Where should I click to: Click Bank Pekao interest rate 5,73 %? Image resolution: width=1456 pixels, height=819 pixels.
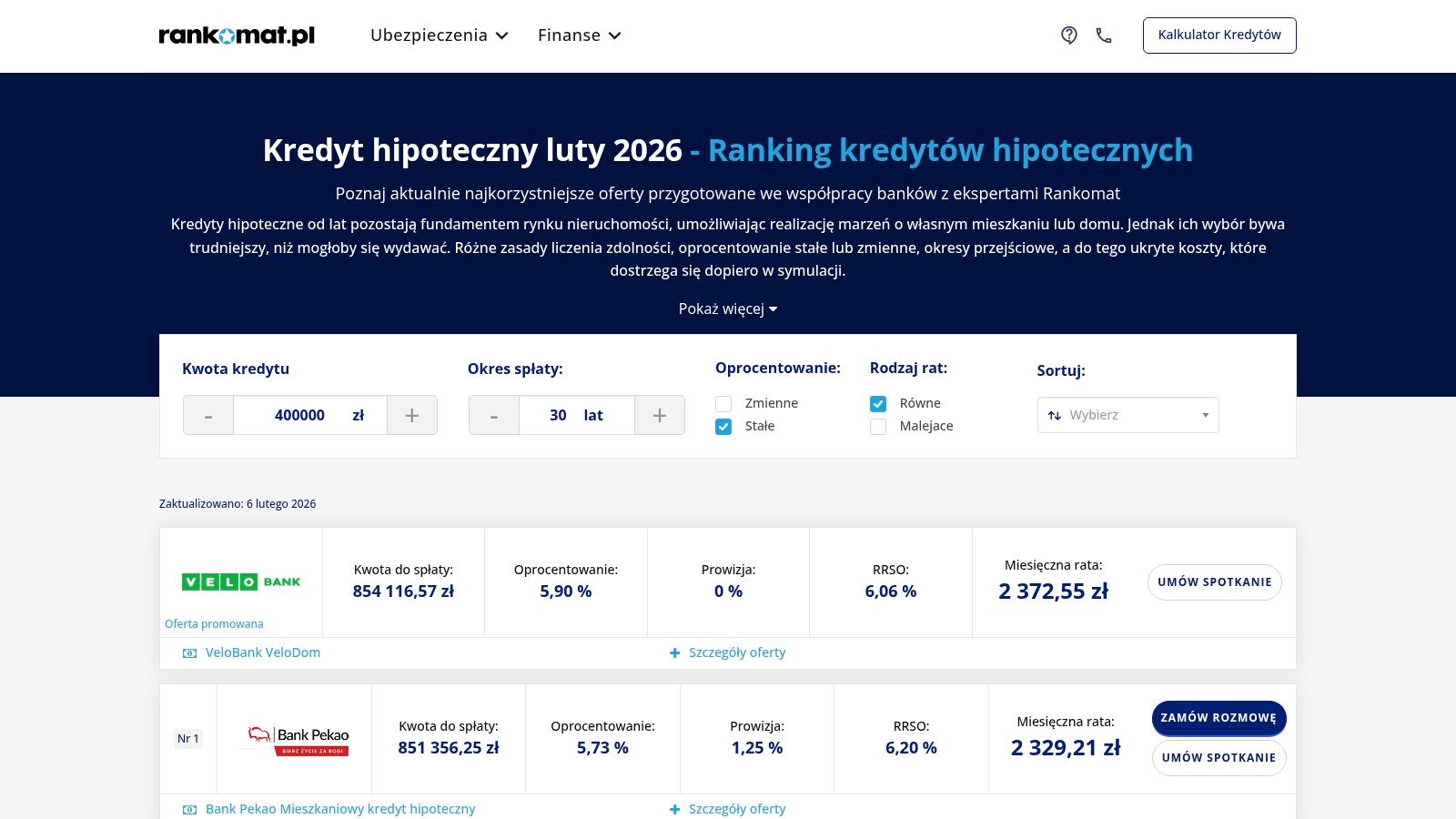click(x=602, y=748)
